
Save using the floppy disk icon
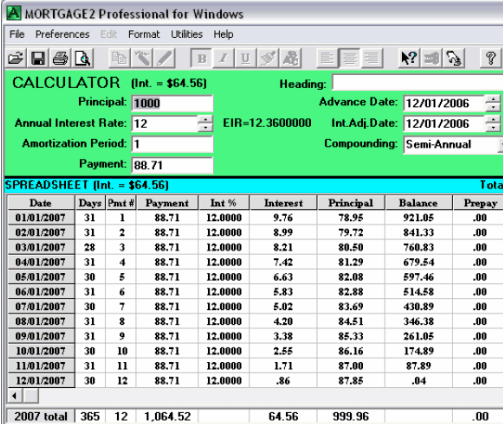[x=38, y=58]
